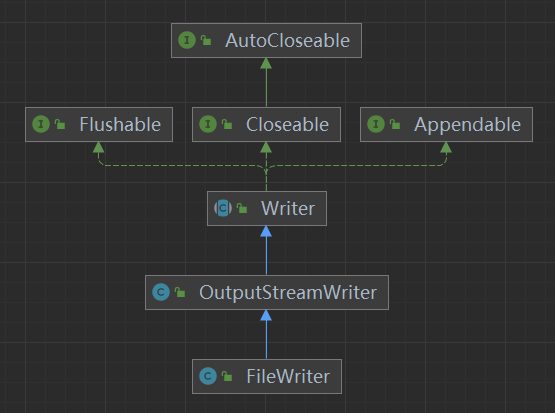Click the Appendable interface icon
The image size is (555, 413).
click(x=376, y=124)
